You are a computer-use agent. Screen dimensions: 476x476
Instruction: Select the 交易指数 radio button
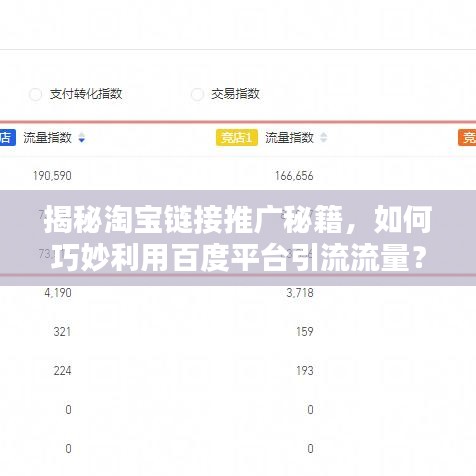click(x=197, y=94)
